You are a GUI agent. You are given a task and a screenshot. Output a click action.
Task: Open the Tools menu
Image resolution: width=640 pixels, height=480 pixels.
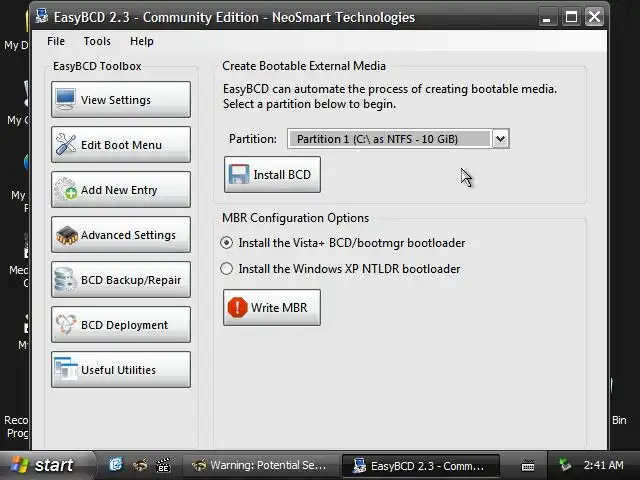[x=97, y=41]
